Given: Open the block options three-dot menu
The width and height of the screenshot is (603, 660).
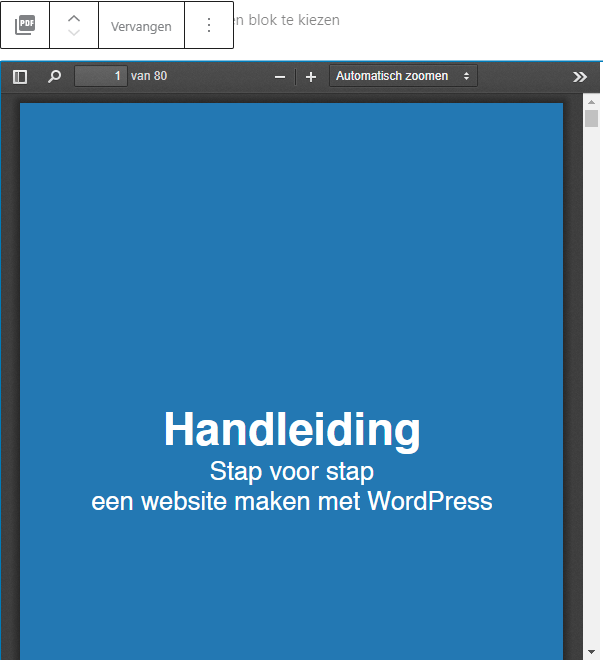Looking at the screenshot, I should click(209, 25).
